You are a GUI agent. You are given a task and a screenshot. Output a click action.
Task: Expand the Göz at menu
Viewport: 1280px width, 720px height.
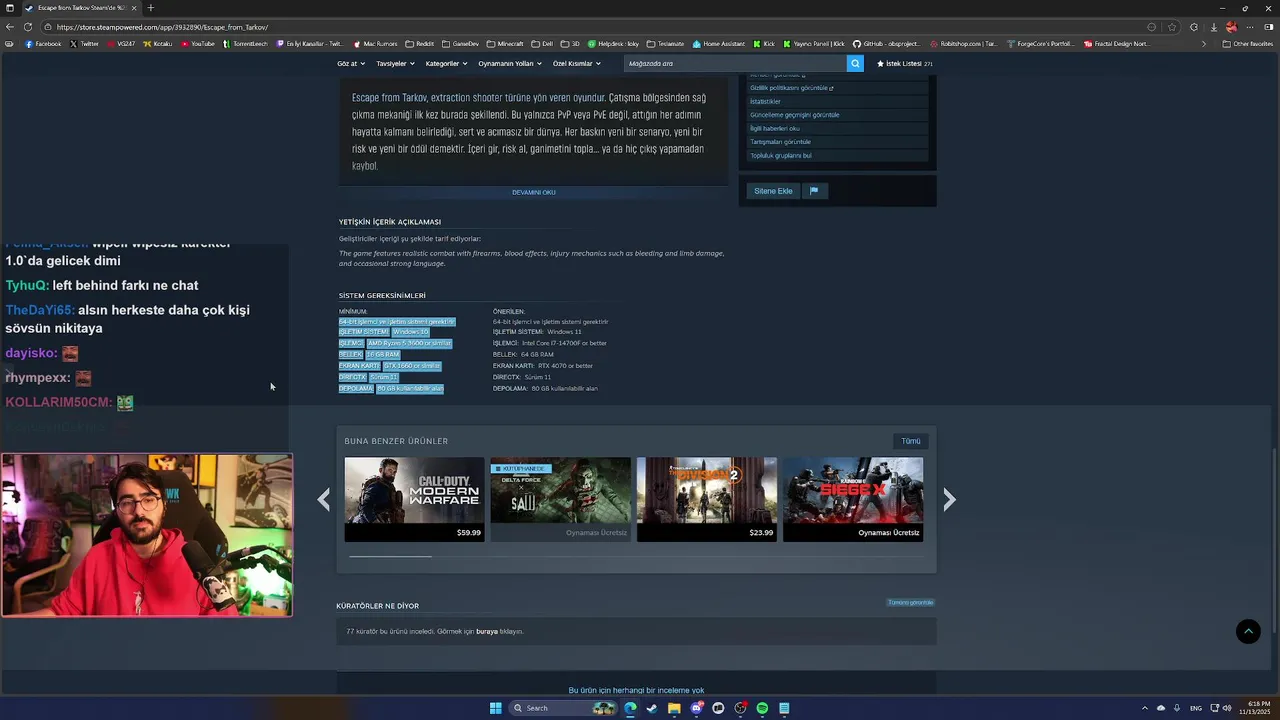tap(350, 63)
